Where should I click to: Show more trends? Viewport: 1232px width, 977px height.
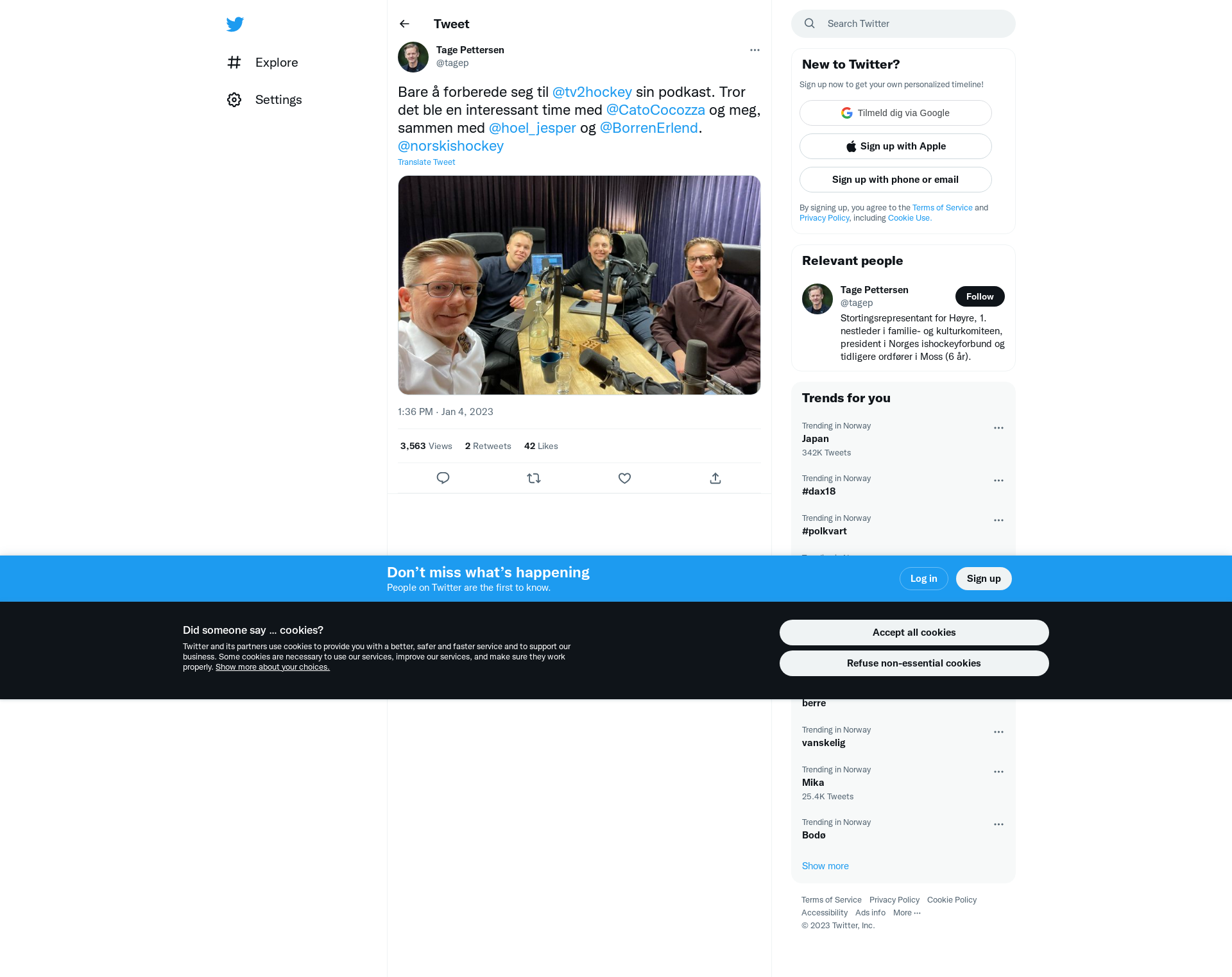click(825, 866)
